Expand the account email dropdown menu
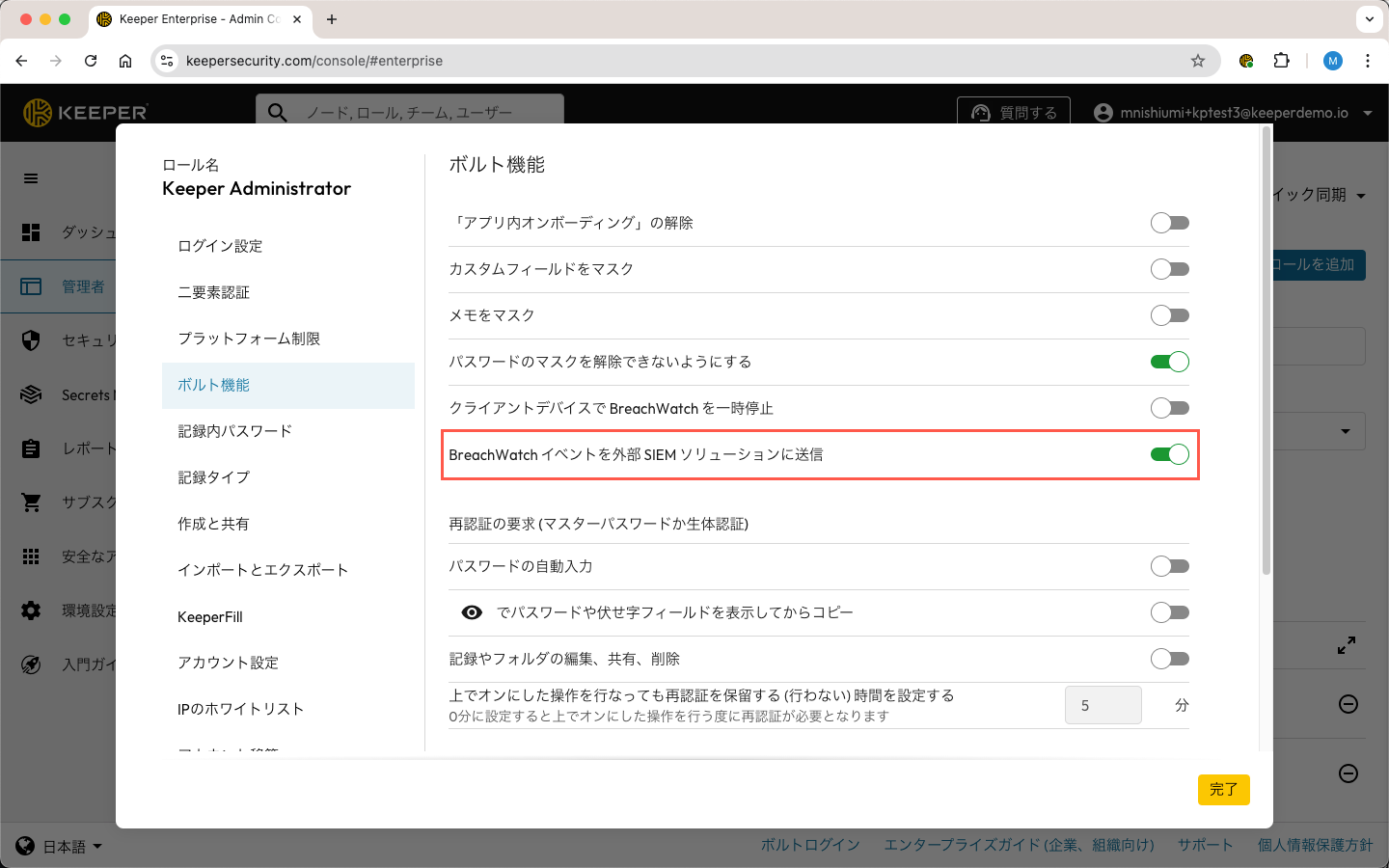The image size is (1389, 868). [1367, 113]
